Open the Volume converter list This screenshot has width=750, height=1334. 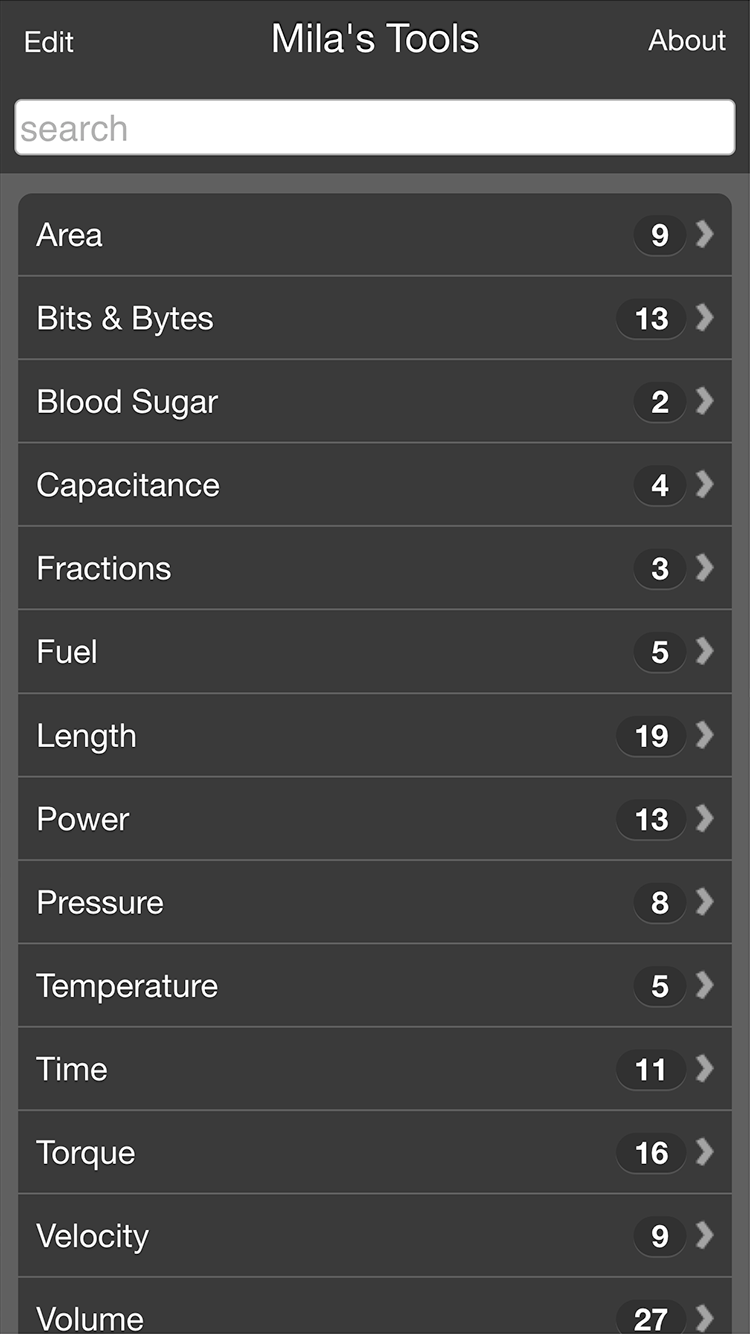point(300,1316)
